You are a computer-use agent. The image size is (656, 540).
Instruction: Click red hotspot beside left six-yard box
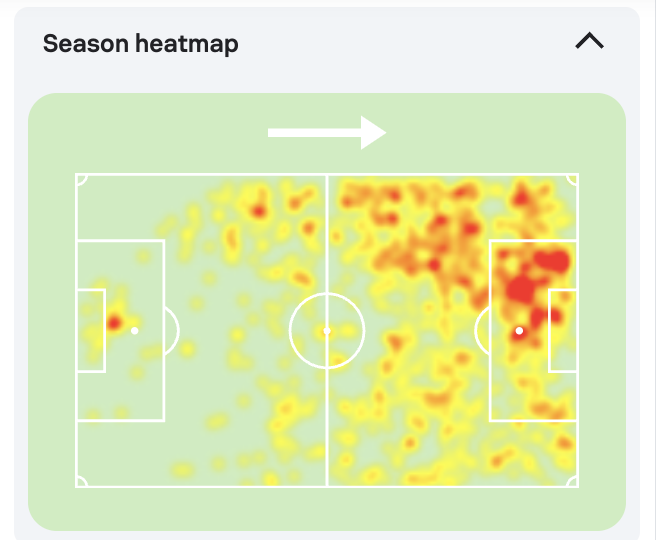pos(114,322)
